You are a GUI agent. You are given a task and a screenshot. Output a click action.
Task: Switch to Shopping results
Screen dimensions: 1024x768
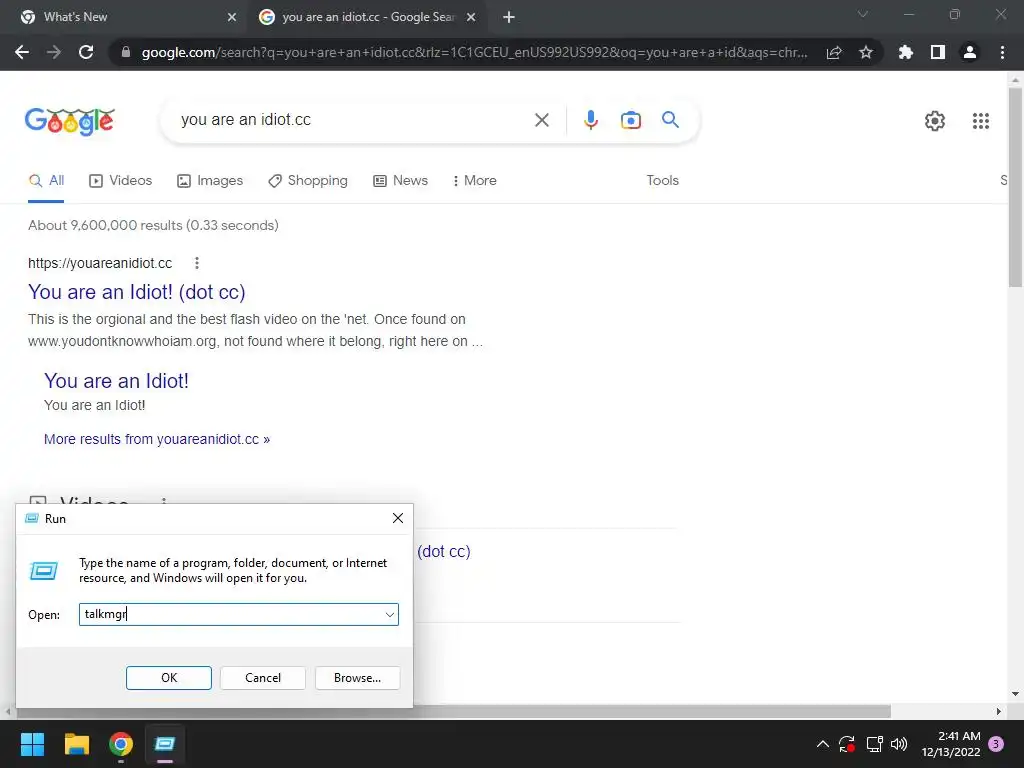[308, 181]
